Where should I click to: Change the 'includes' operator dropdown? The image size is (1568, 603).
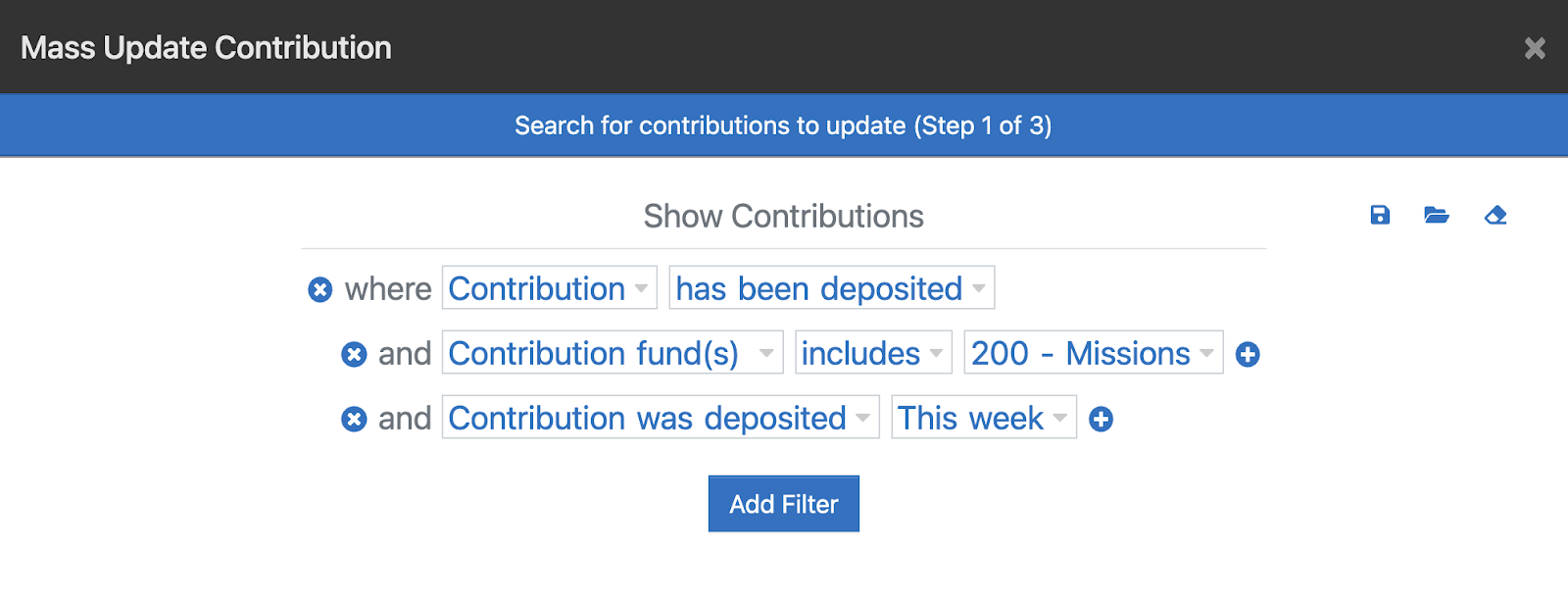(x=873, y=353)
